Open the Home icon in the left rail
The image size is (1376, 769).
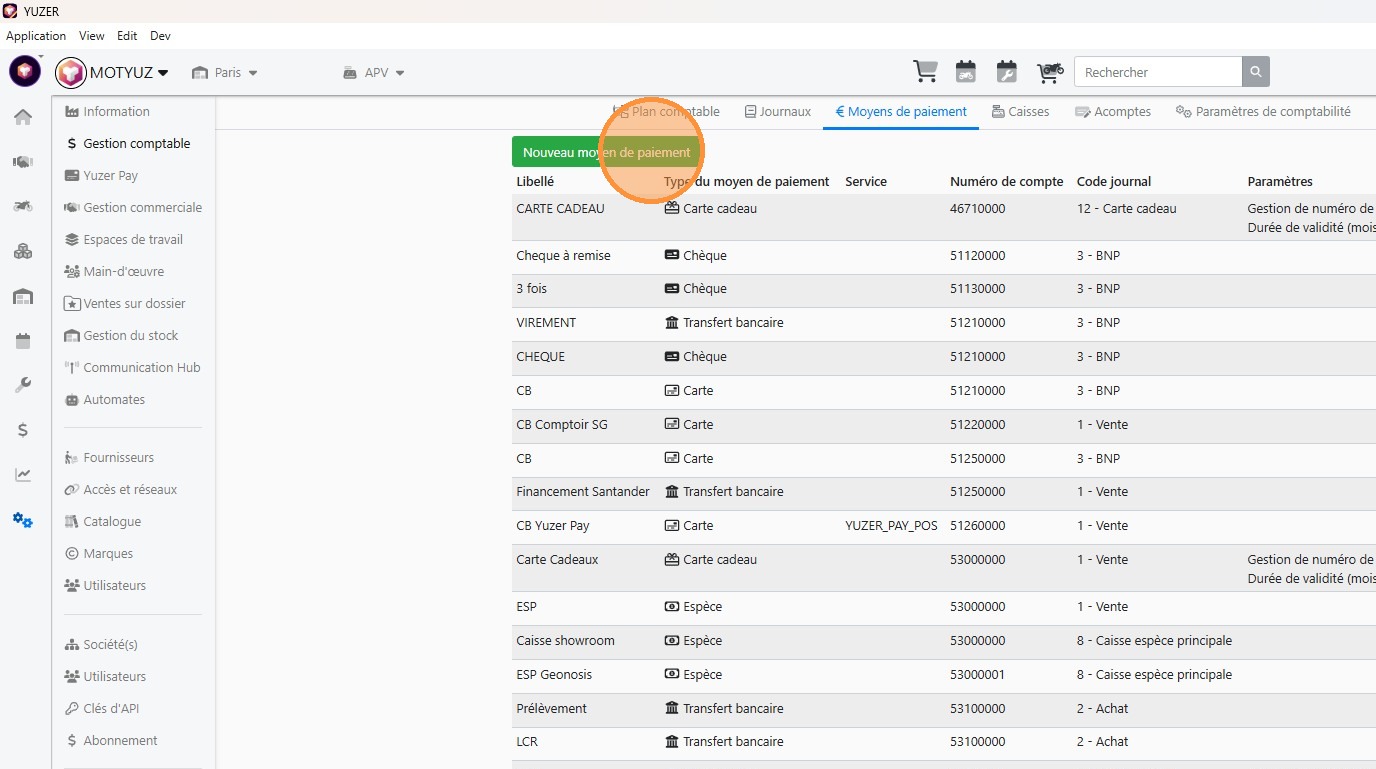click(23, 117)
